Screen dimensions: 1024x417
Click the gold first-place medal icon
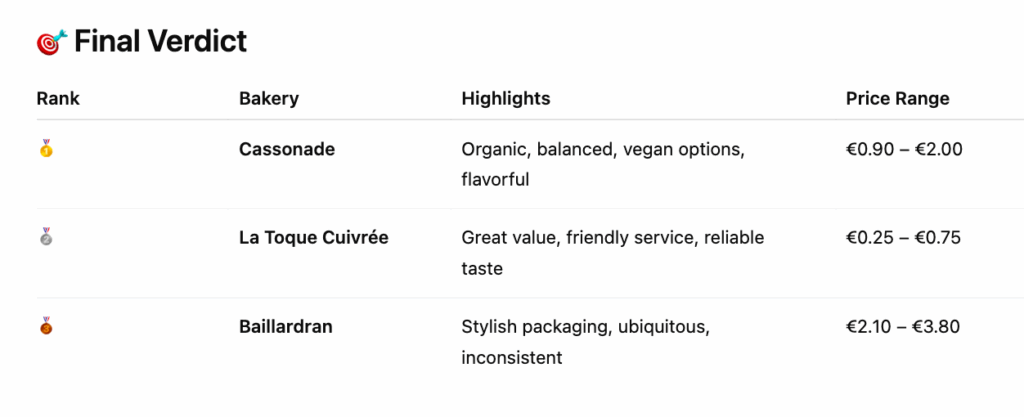pyautogui.click(x=46, y=148)
